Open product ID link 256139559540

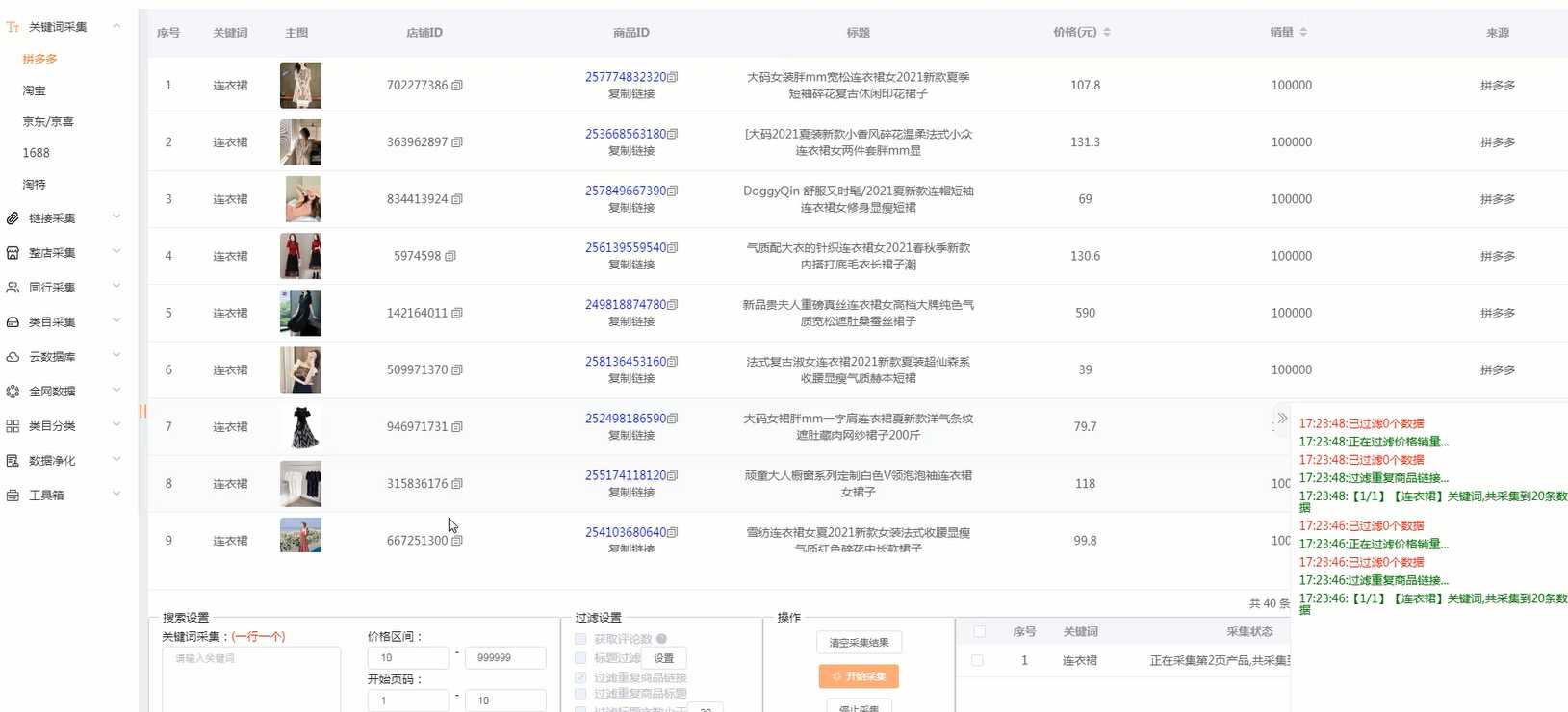coord(626,248)
